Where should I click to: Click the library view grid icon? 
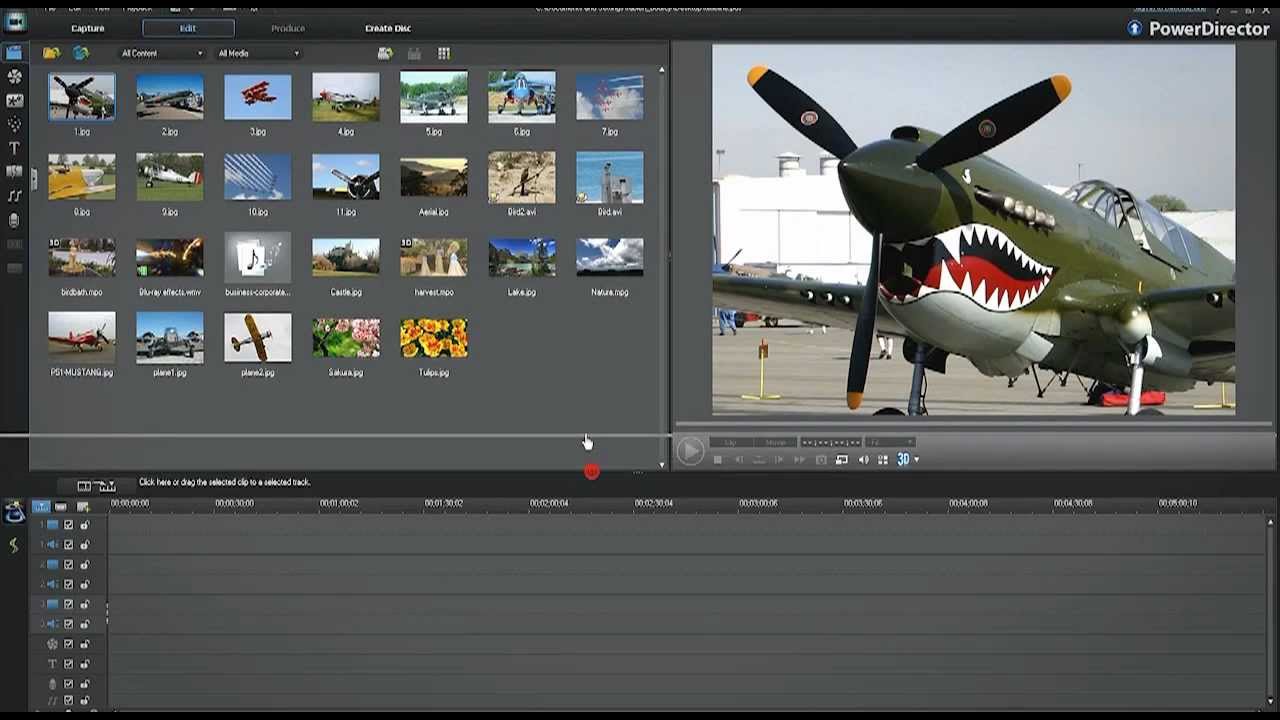[x=443, y=53]
